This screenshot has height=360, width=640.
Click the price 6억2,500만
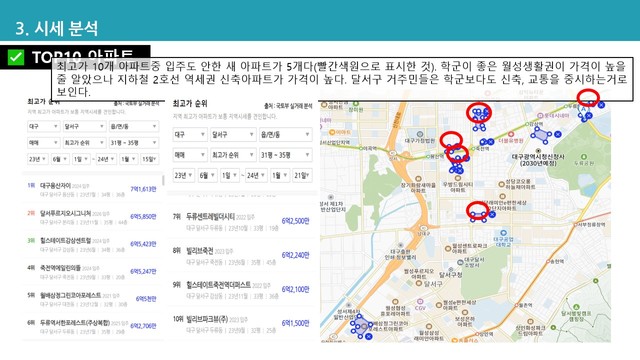(x=296, y=221)
